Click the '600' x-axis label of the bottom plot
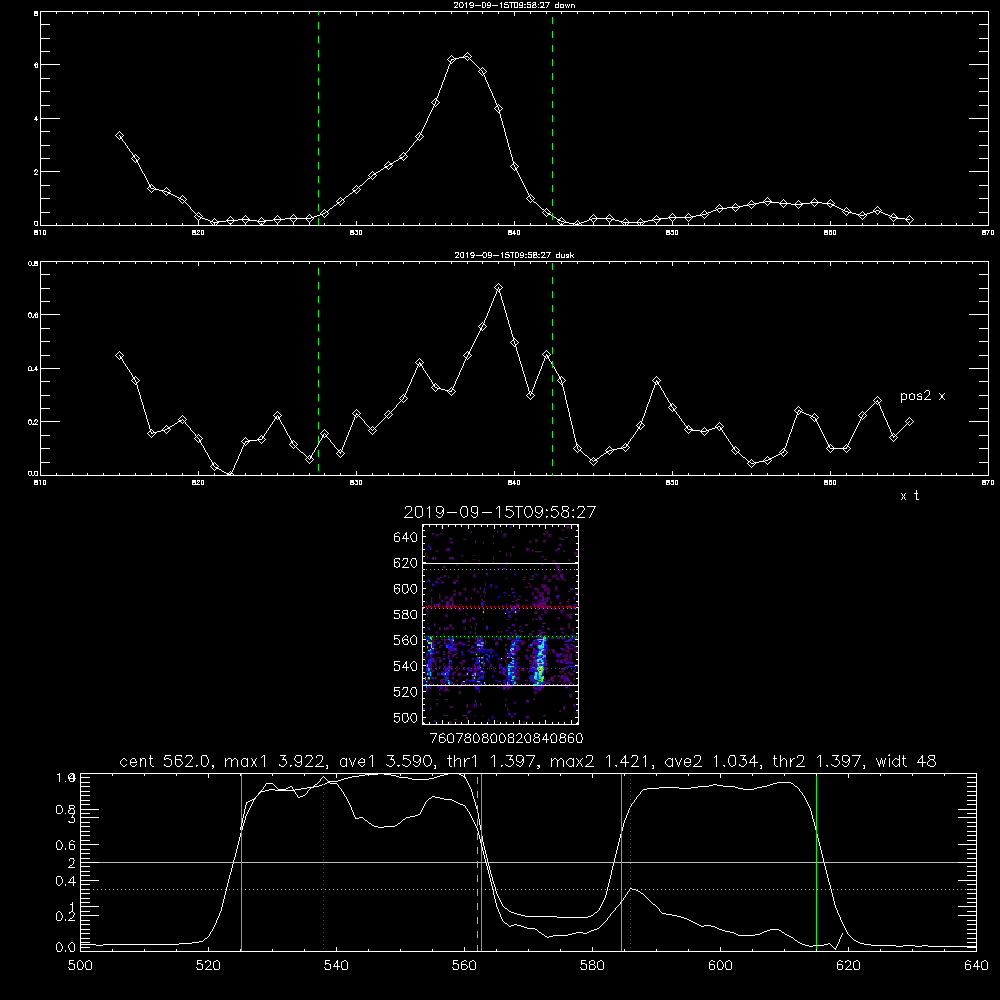The width and height of the screenshot is (1000, 1000). (720, 966)
